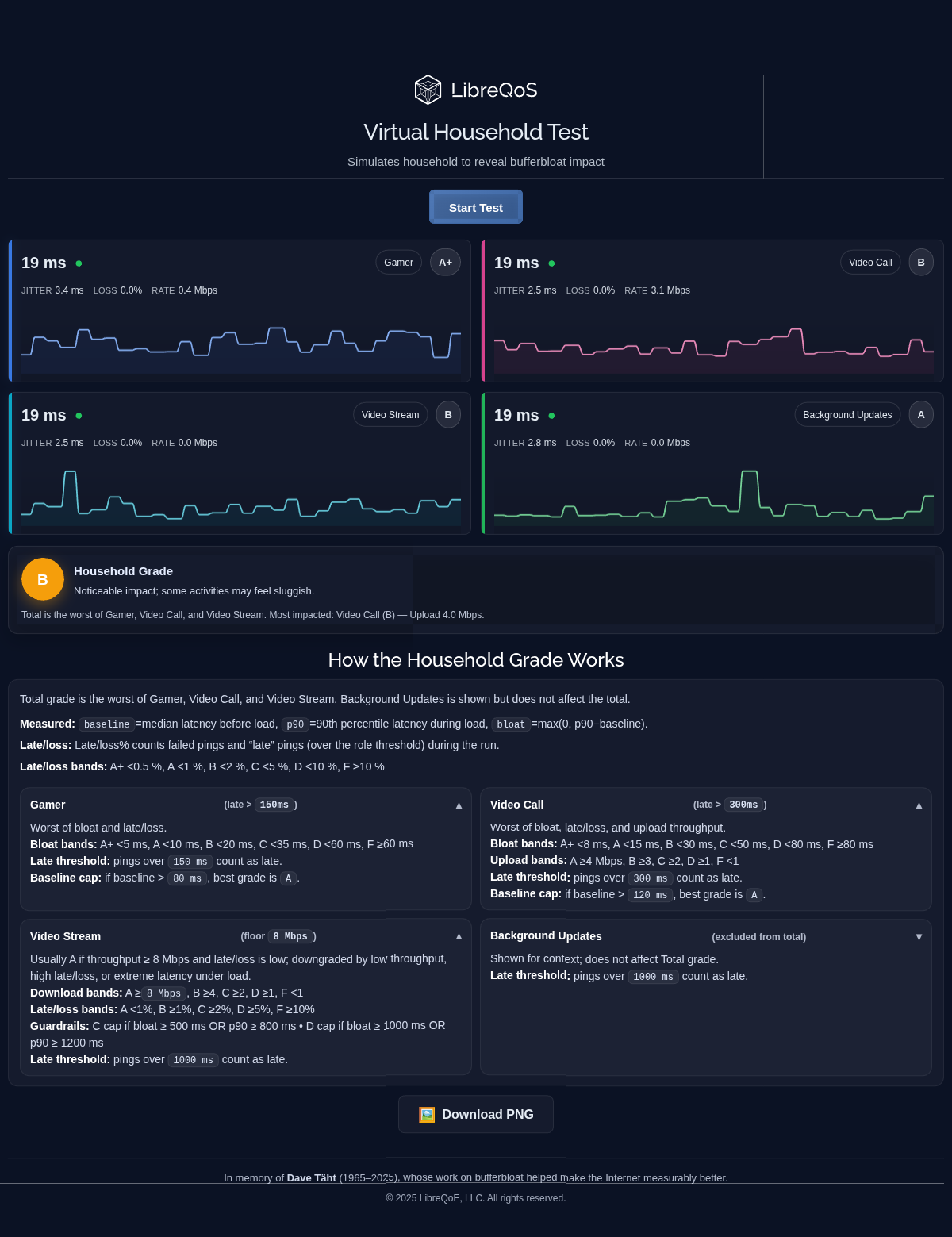Click the Video Call B grade badge
Screen dimensions: 952x1237
920,262
